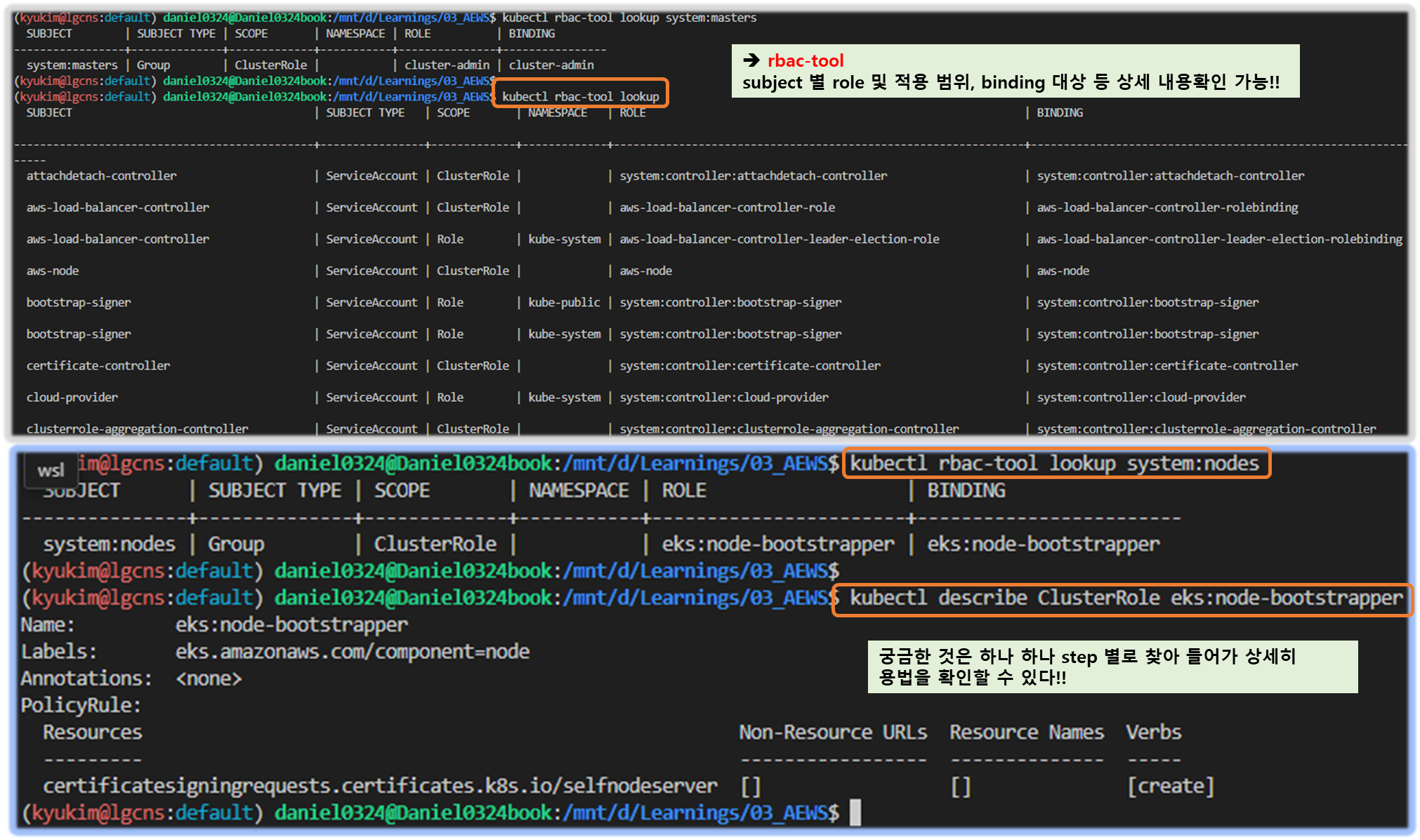Select the attachdetach-controller subject row
The width and height of the screenshot is (1420, 840).
click(102, 176)
